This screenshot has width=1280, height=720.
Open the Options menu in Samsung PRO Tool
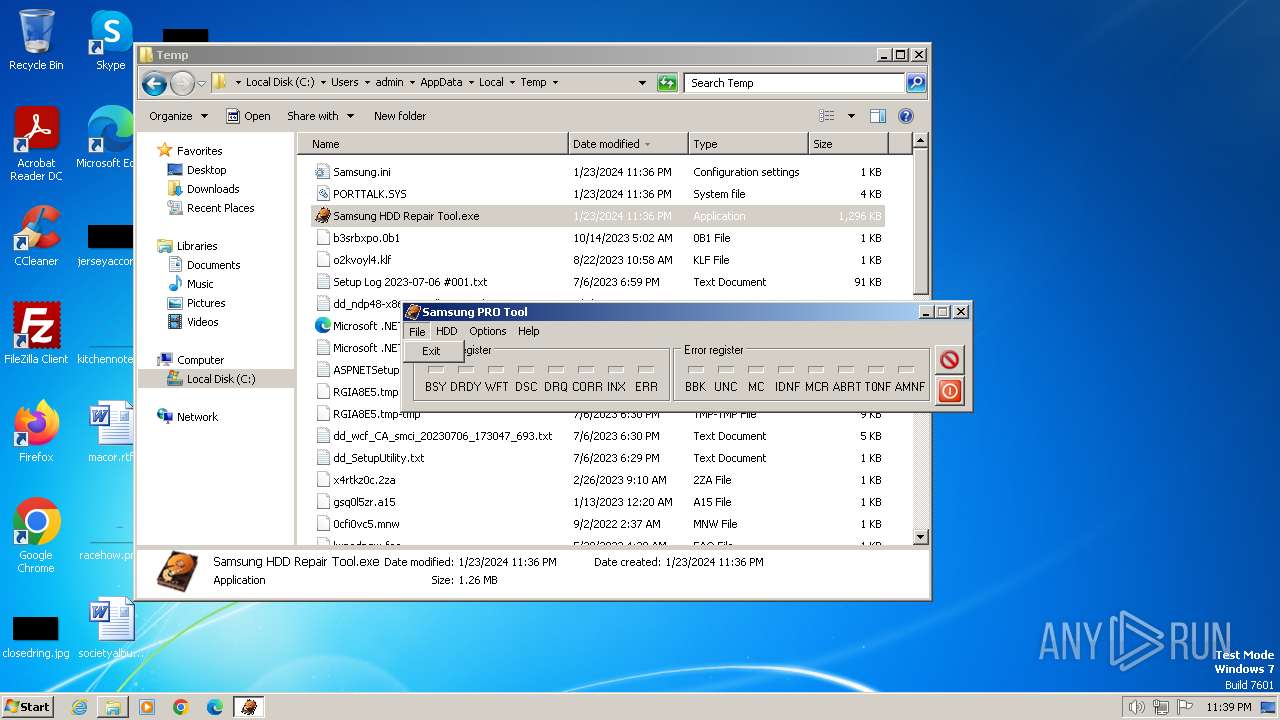coord(488,331)
